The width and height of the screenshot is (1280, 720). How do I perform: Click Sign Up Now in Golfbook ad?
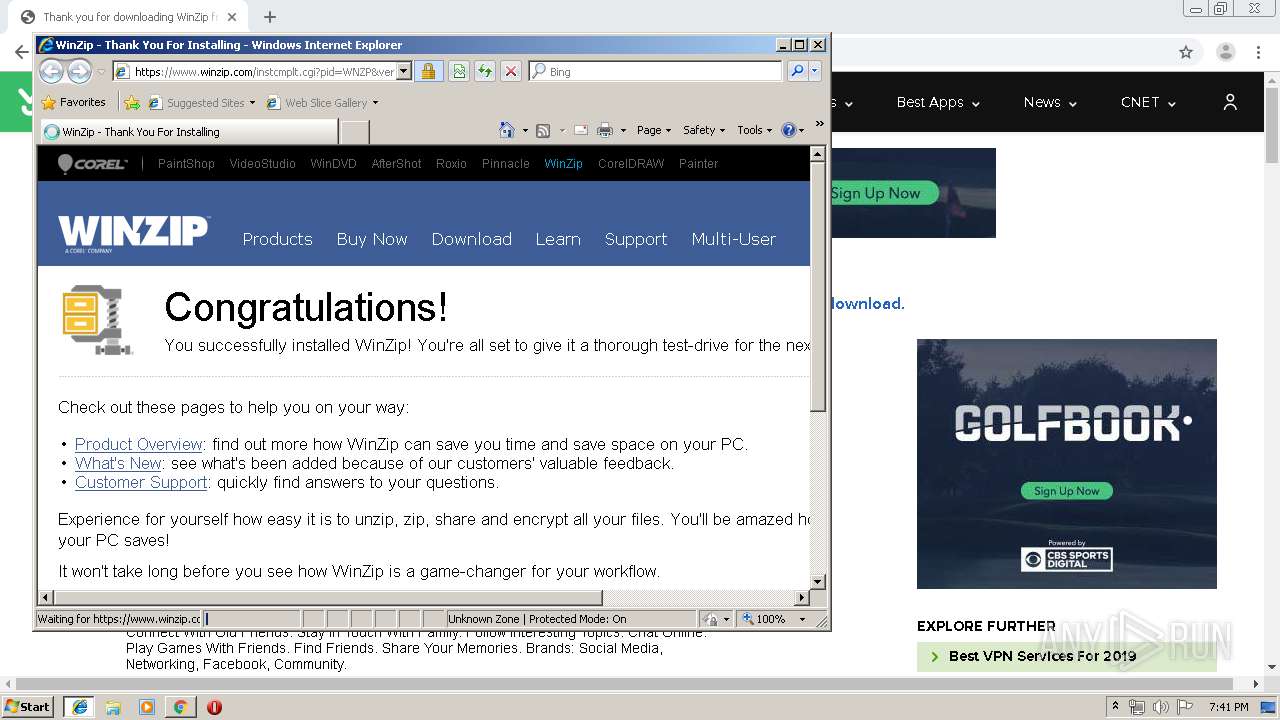(x=1067, y=491)
